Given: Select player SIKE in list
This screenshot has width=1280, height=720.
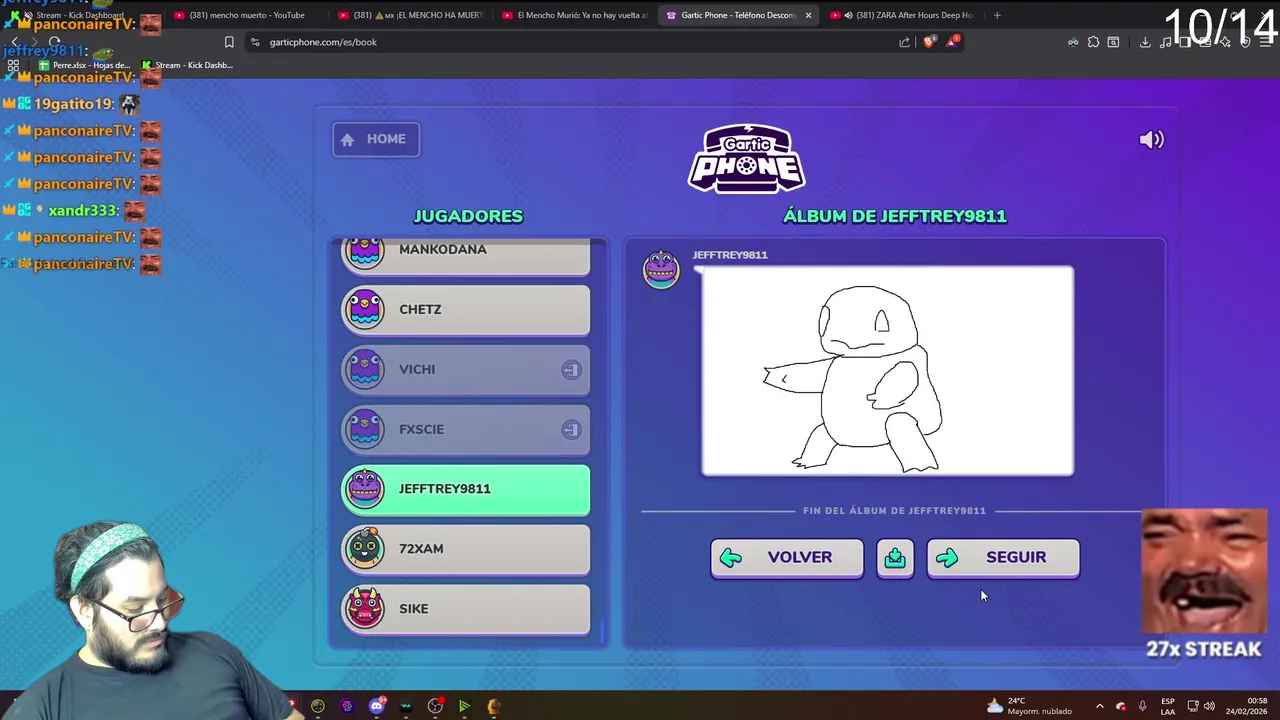Looking at the screenshot, I should point(466,609).
